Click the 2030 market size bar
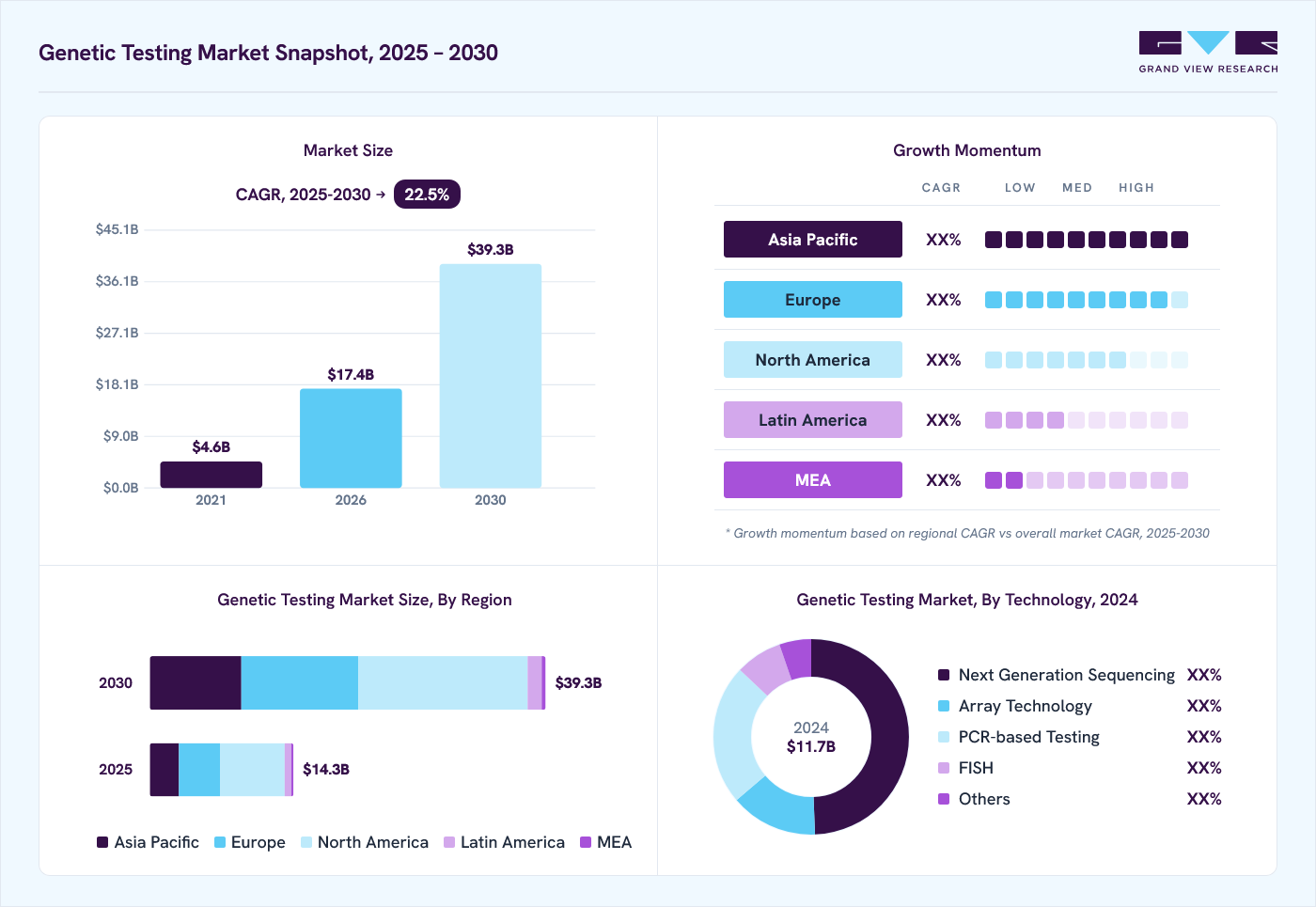Screen dimensions: 1316x907 point(491,376)
